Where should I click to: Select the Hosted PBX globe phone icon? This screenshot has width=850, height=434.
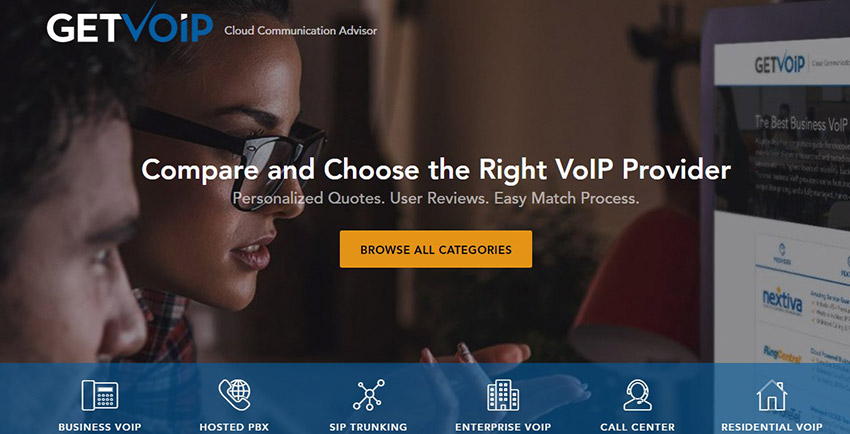point(235,394)
